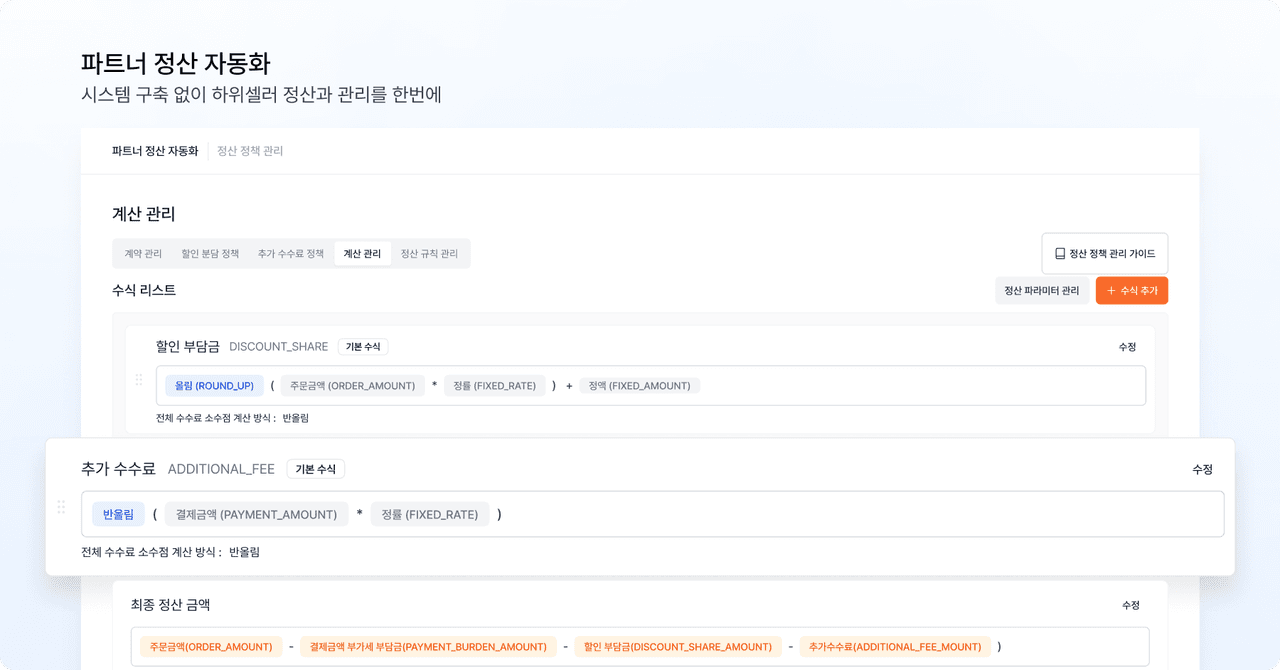Open 정산 정책 관리 in top navigation
Viewport: 1280px width, 670px height.
[250, 151]
